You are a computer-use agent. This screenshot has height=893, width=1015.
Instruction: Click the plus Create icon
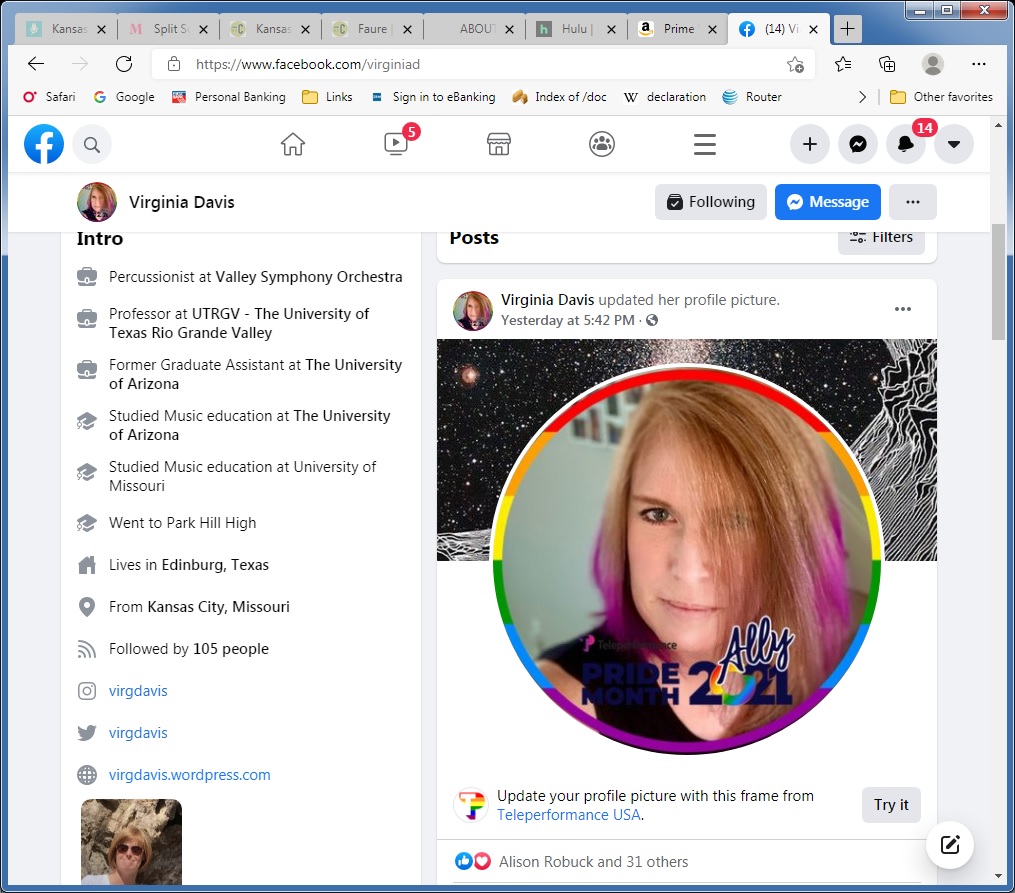809,145
